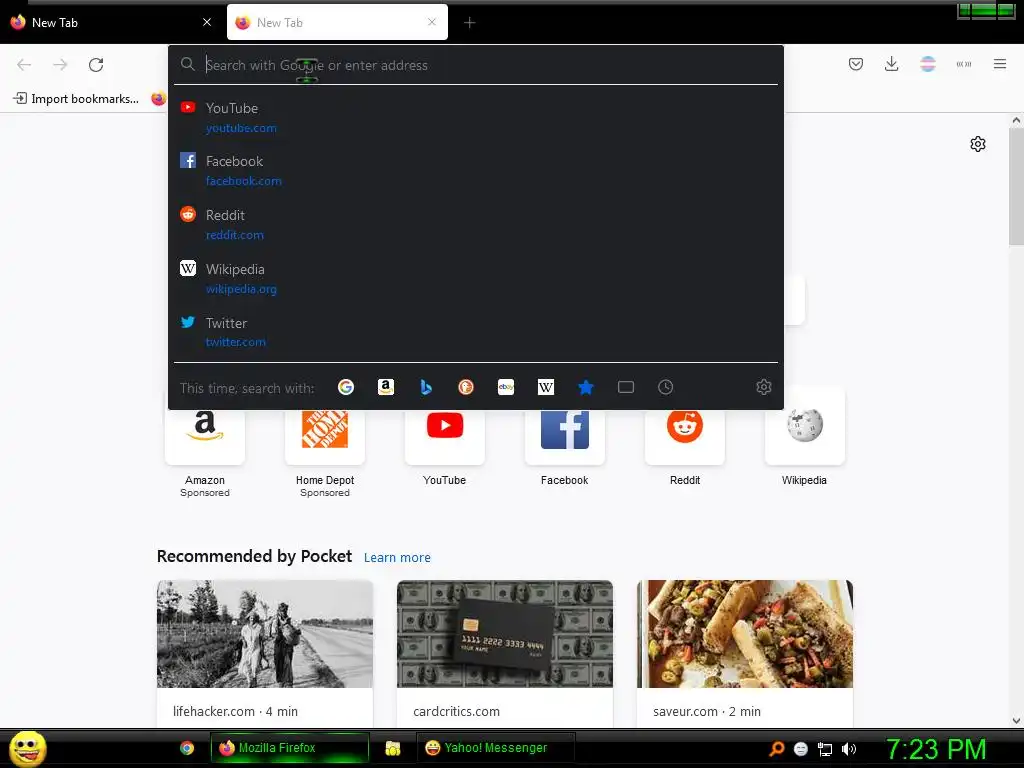Open the Firefox account avatar
This screenshot has width=1024, height=768.
click(927, 64)
